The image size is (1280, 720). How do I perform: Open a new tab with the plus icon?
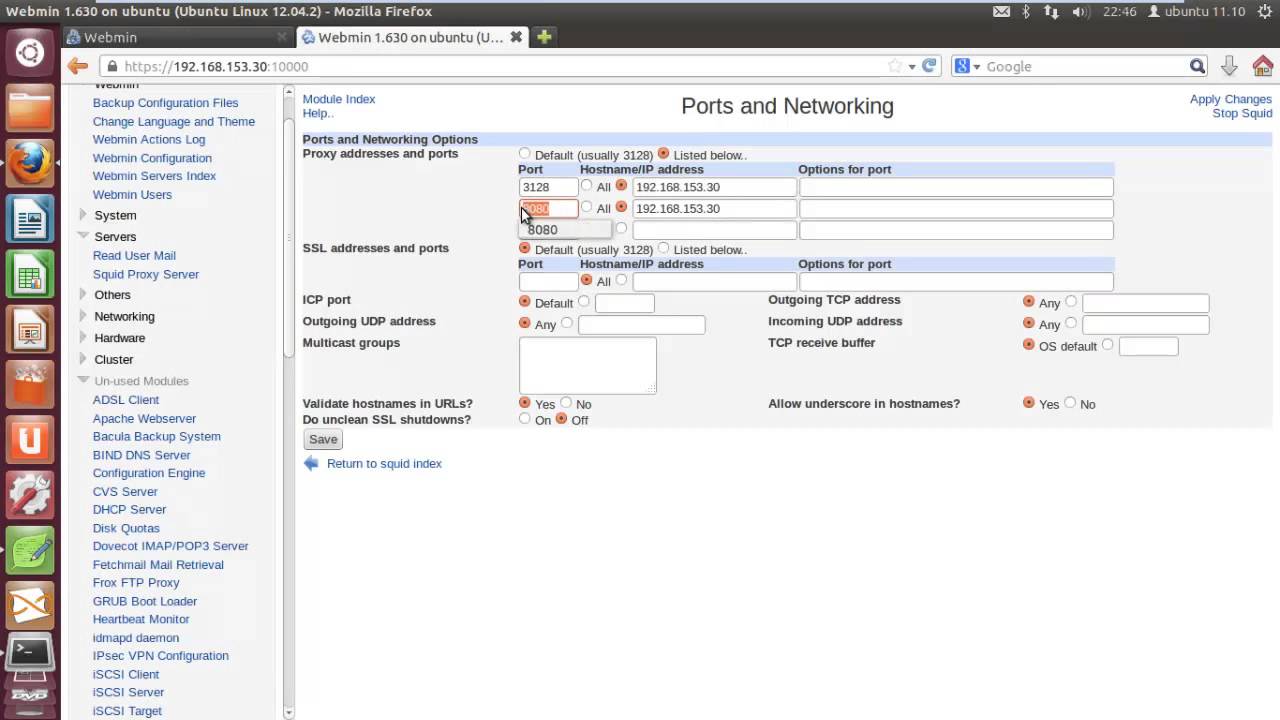tap(544, 37)
